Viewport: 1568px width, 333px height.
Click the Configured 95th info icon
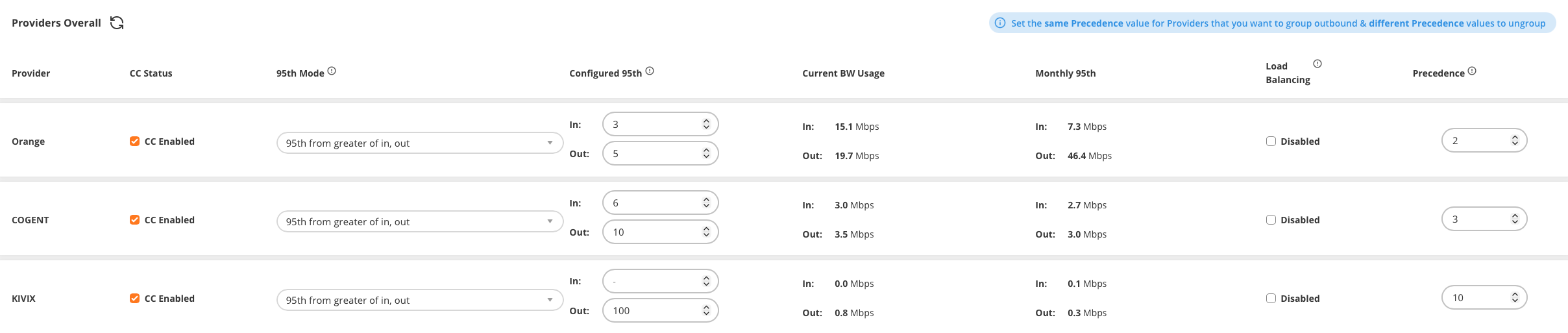pos(650,71)
